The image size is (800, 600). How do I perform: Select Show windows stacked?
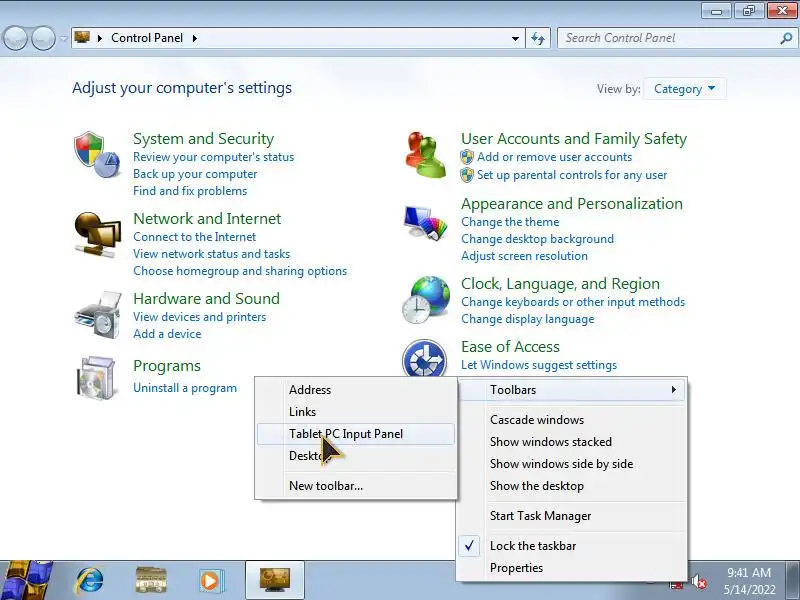click(x=570, y=442)
